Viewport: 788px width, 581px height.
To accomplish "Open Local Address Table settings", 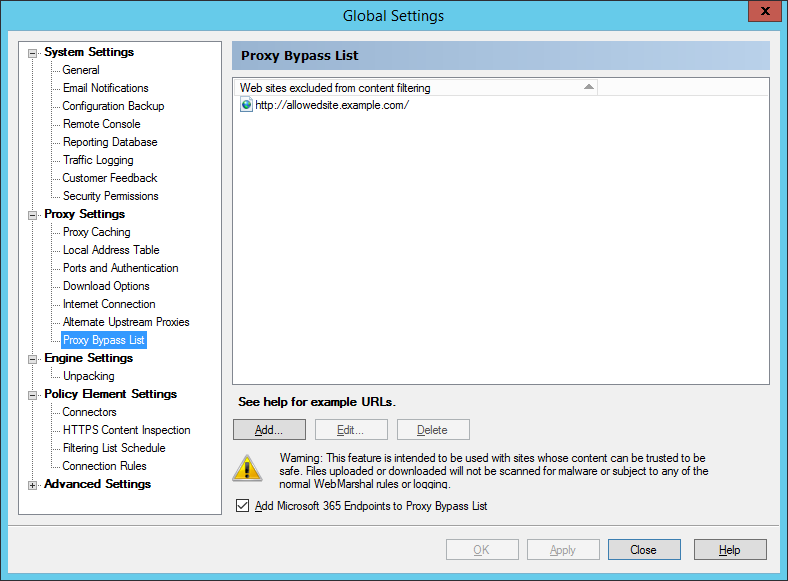I will coord(111,250).
